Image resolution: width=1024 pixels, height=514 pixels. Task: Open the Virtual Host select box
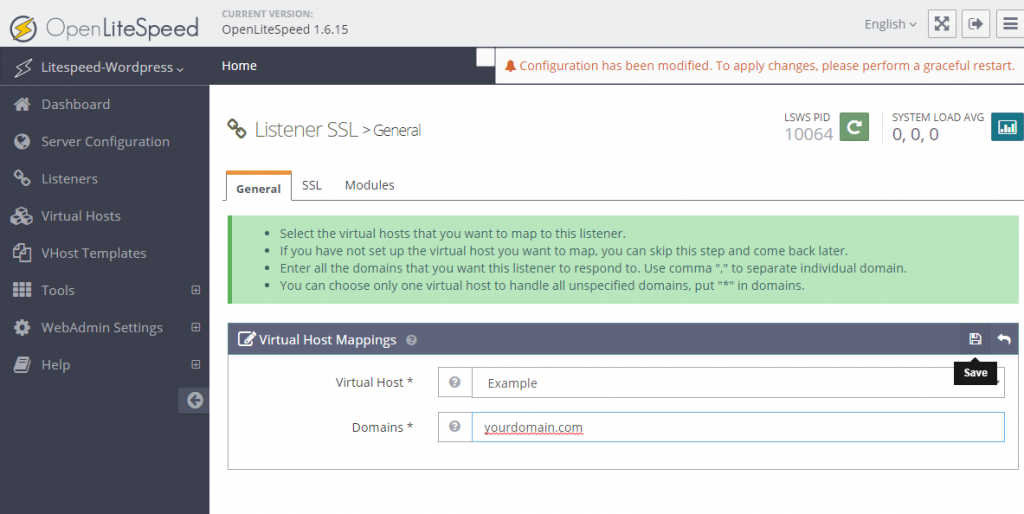738,383
